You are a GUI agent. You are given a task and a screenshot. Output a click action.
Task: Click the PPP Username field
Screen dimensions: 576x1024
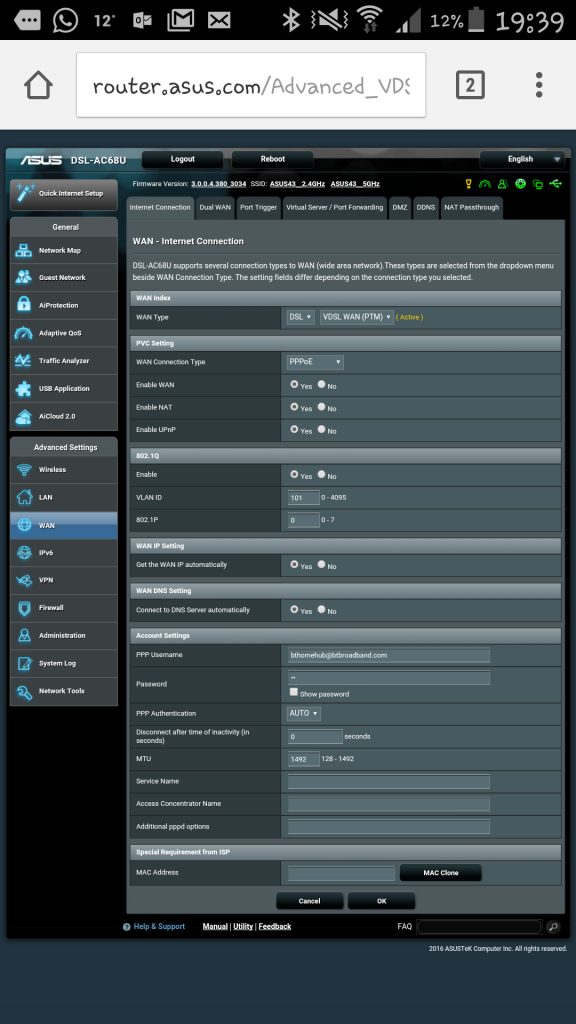click(x=389, y=655)
